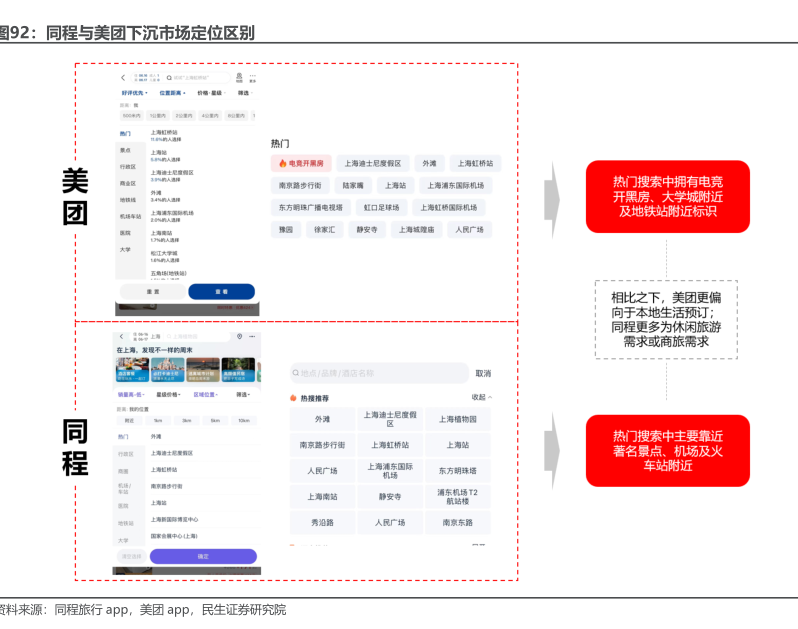This screenshot has height=629, width=798.
Task: Select the 机场车站 category in Meituan sidebar
Action: pyautogui.click(x=130, y=216)
